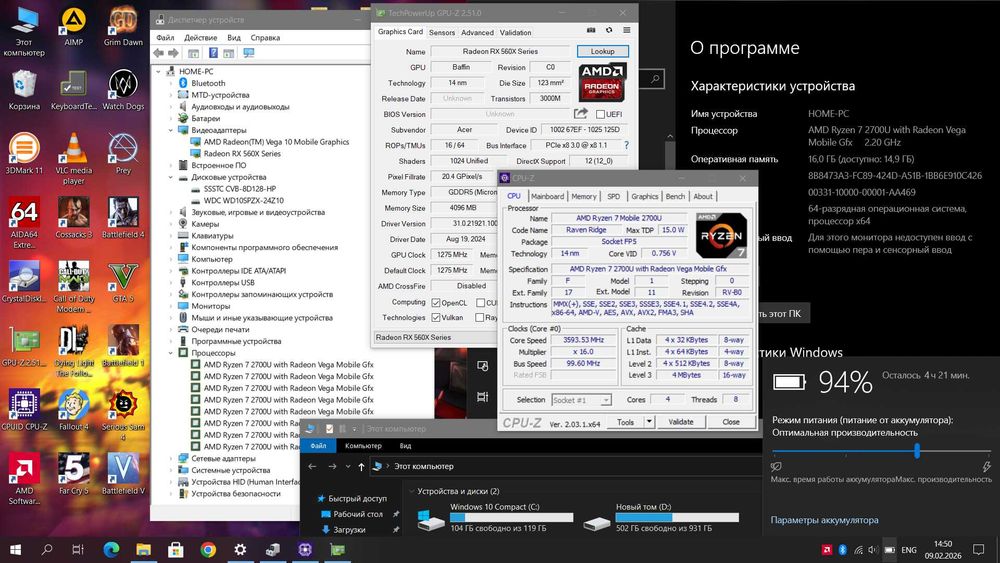Click battery power mode slider thumb
This screenshot has width=1000, height=563.
point(916,451)
